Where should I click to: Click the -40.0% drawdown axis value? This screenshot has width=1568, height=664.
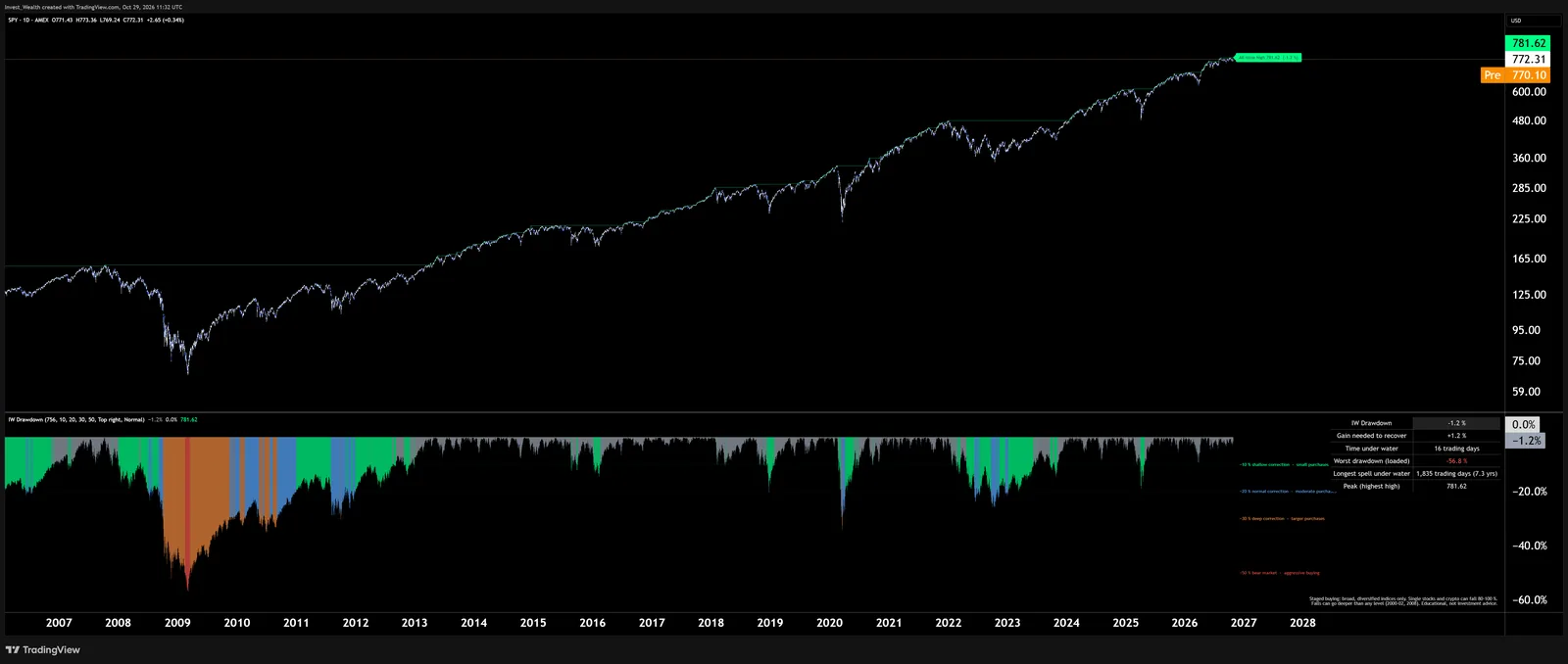pyautogui.click(x=1530, y=546)
